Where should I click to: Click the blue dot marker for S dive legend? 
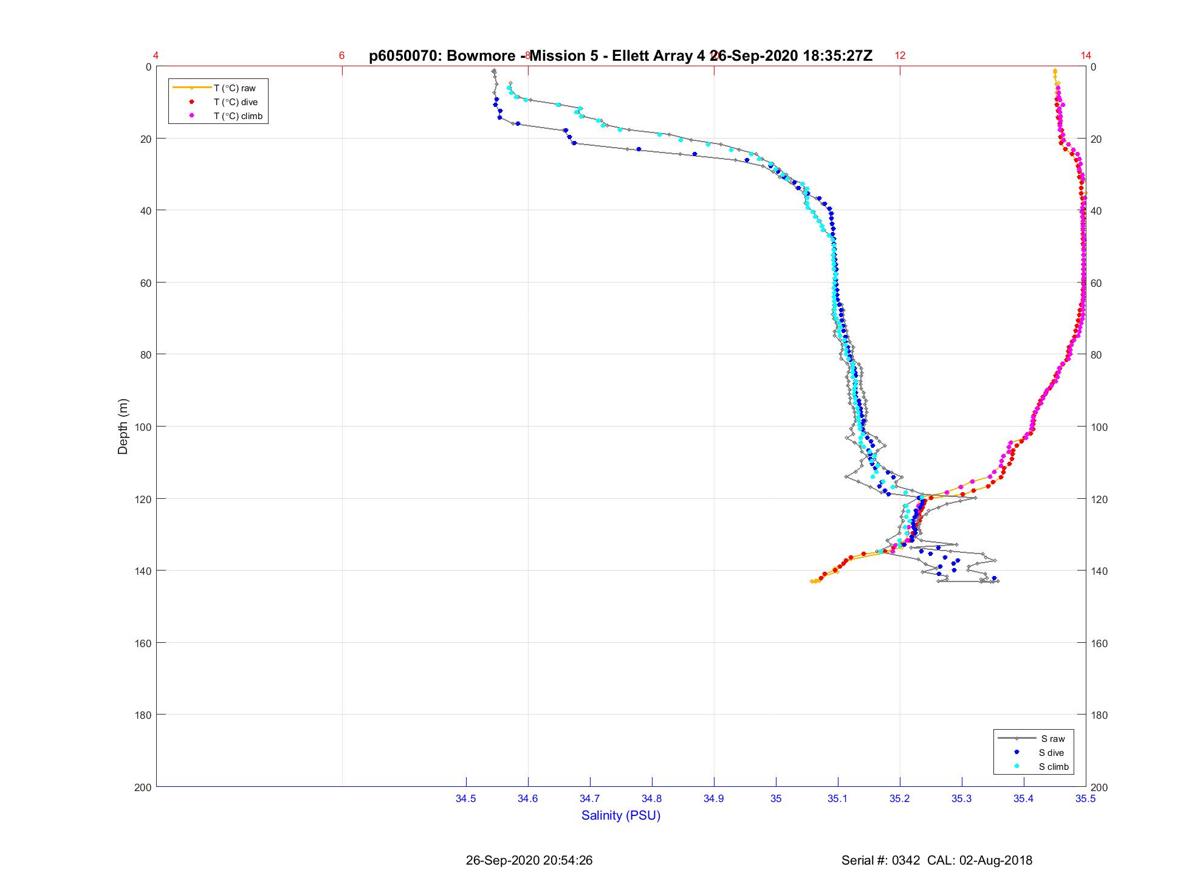coord(1016,752)
